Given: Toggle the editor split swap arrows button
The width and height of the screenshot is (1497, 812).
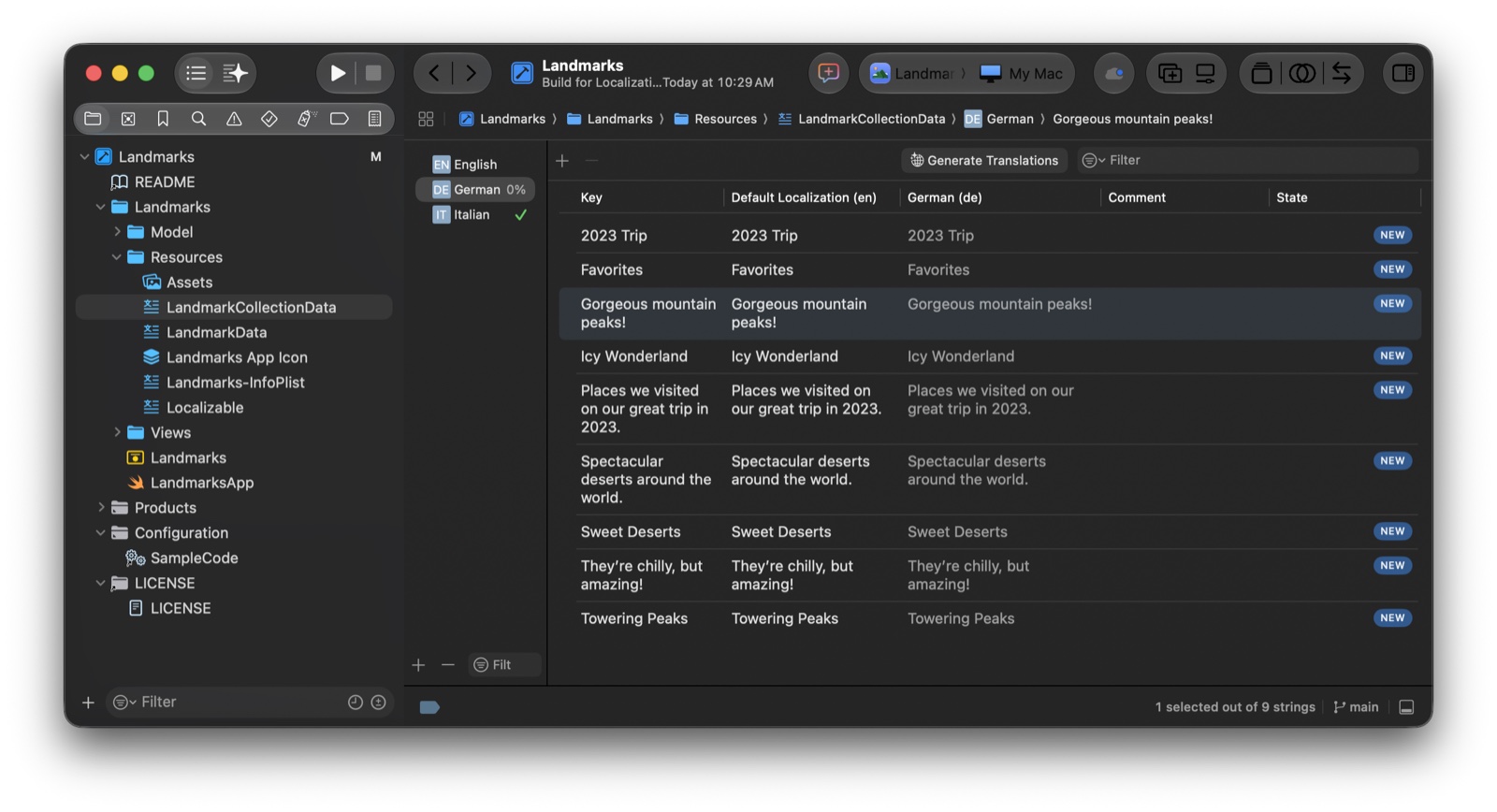Looking at the screenshot, I should (1342, 73).
